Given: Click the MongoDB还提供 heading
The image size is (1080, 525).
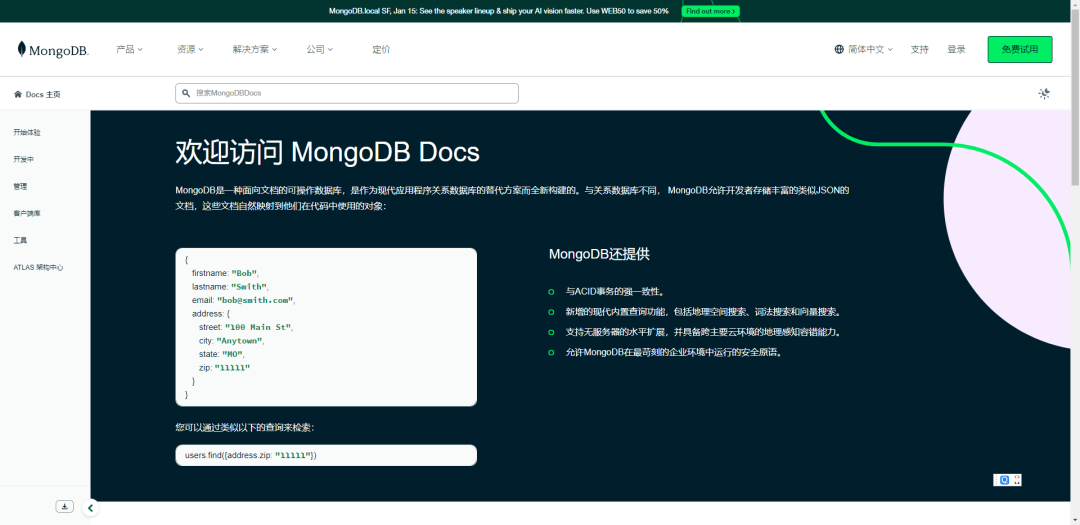Looking at the screenshot, I should [599, 254].
